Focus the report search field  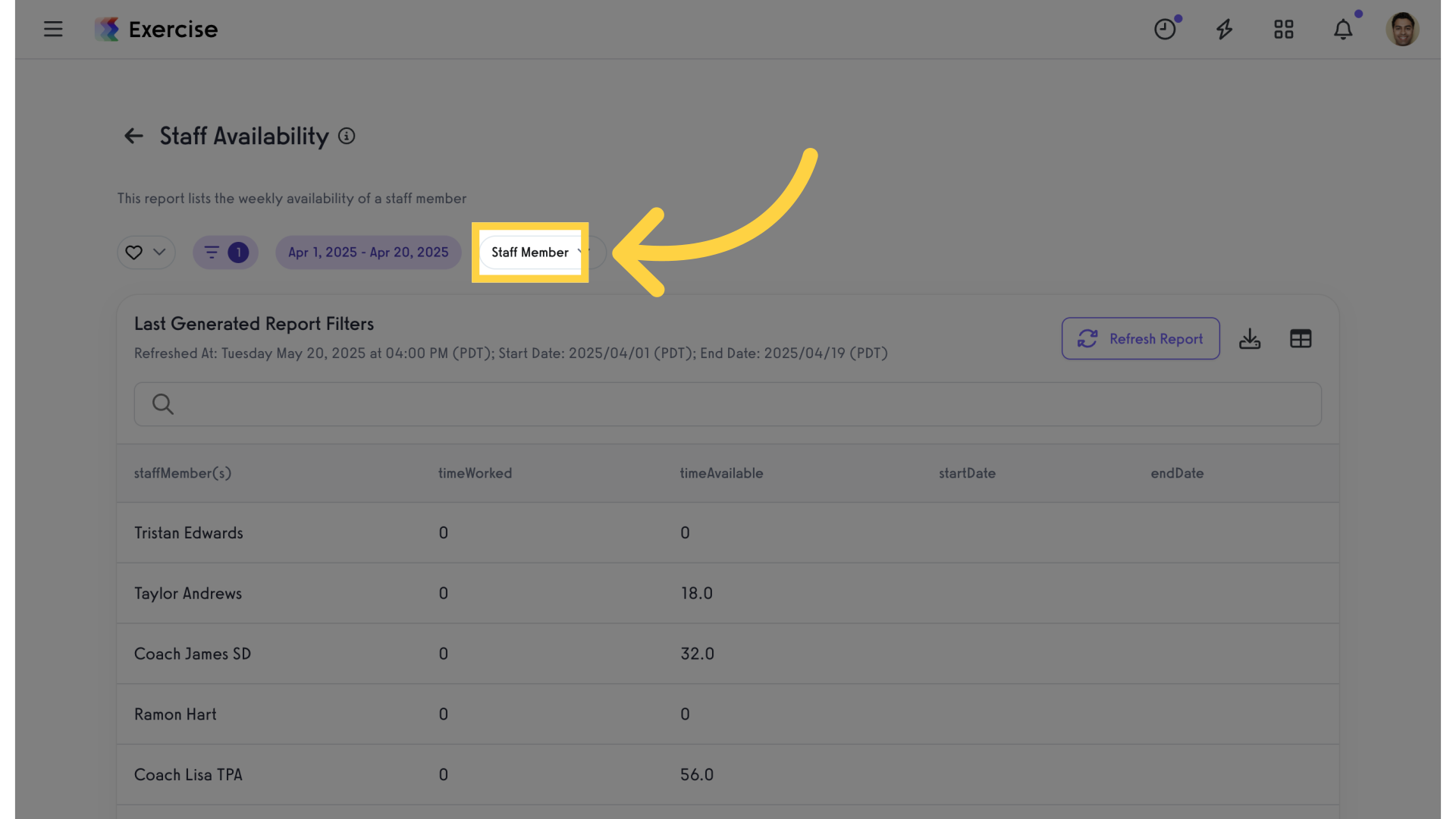728,404
